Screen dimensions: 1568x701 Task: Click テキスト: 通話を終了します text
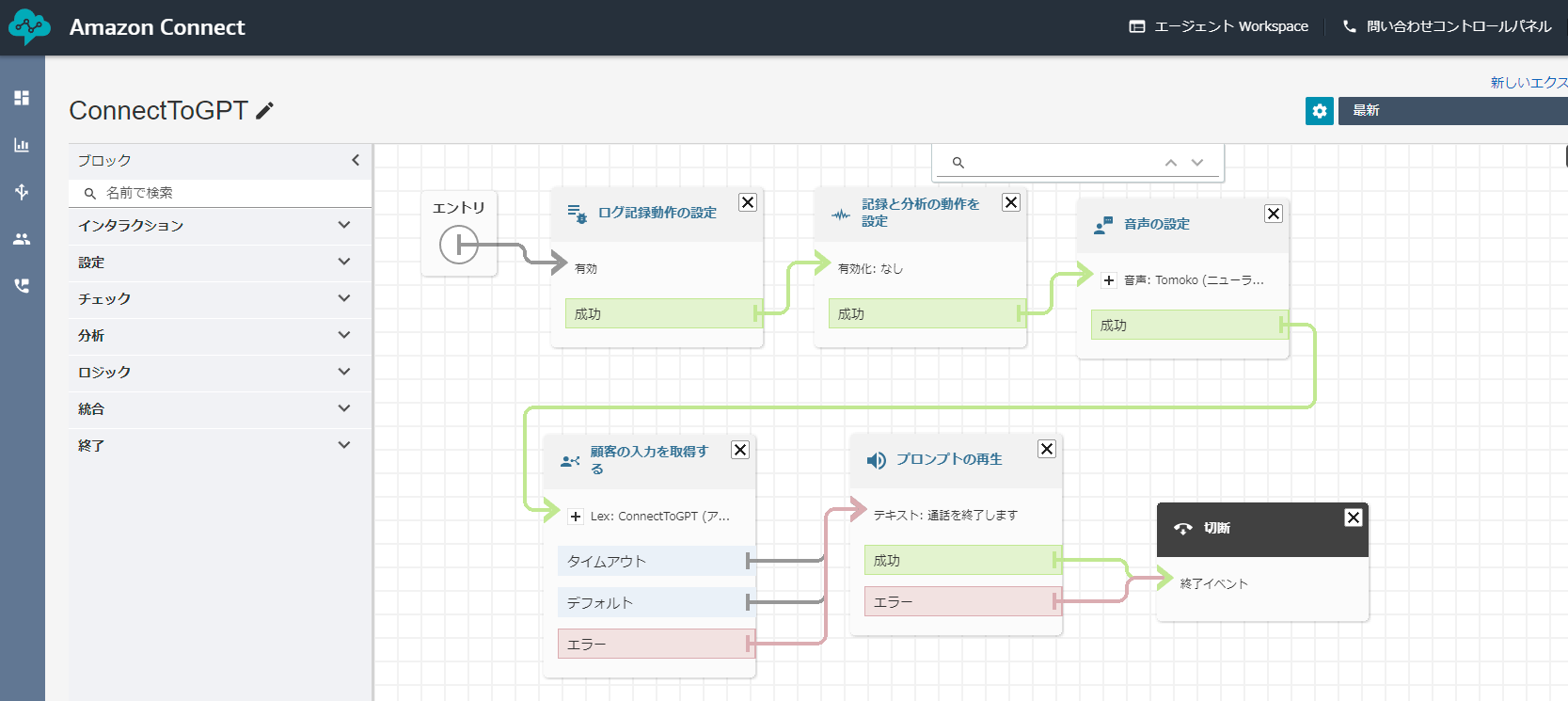click(945, 516)
